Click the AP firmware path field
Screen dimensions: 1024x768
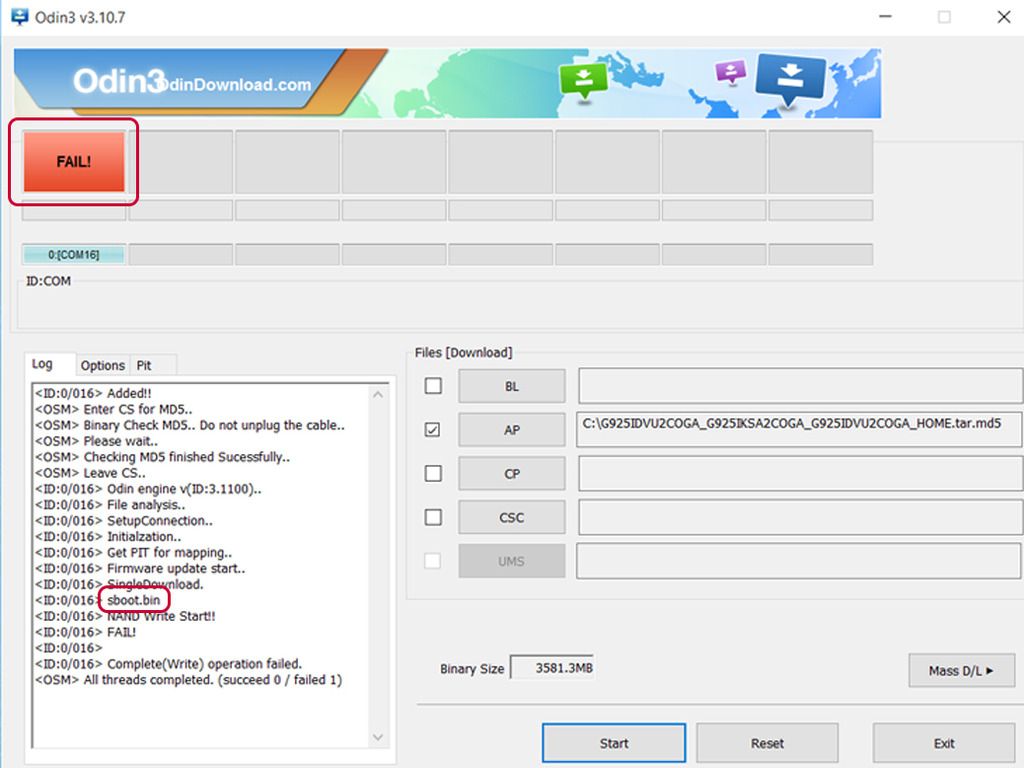tap(800, 430)
